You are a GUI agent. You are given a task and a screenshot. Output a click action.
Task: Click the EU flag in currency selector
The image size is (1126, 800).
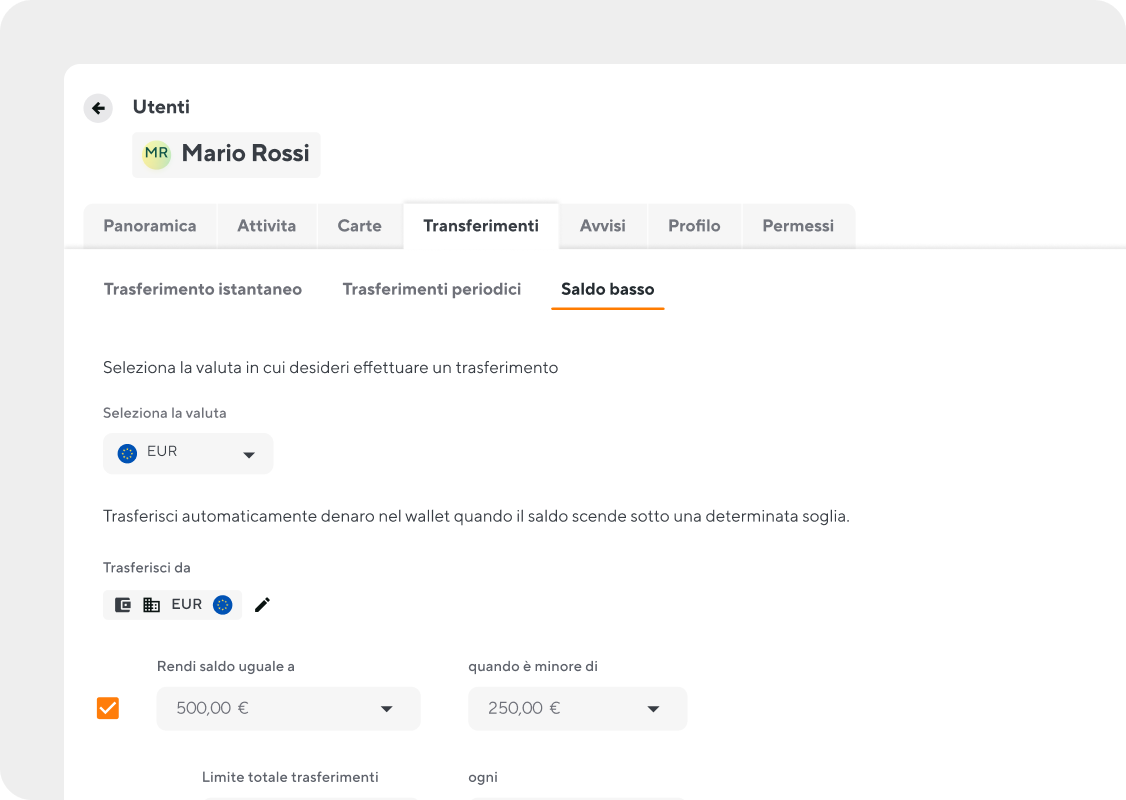[x=127, y=453]
